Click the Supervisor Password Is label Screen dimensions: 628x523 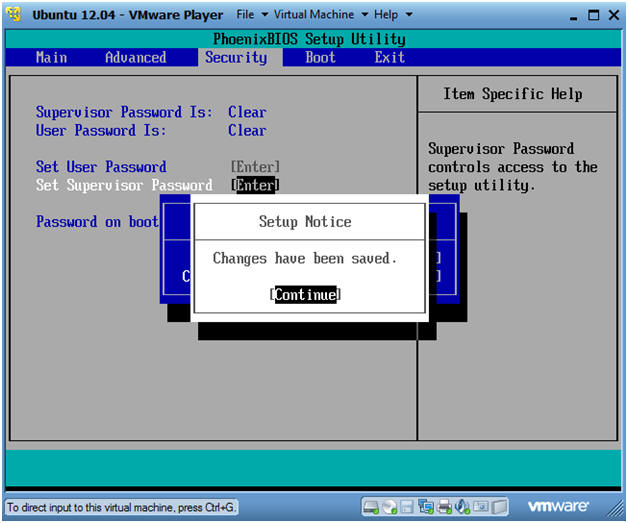(124, 112)
